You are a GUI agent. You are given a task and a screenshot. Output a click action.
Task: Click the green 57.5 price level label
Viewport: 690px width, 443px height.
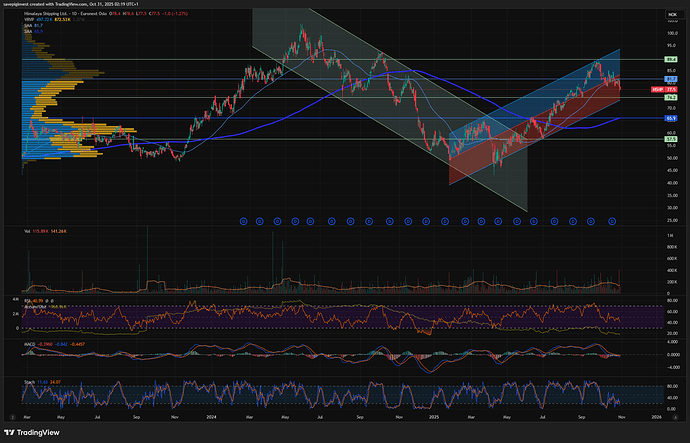(x=671, y=140)
